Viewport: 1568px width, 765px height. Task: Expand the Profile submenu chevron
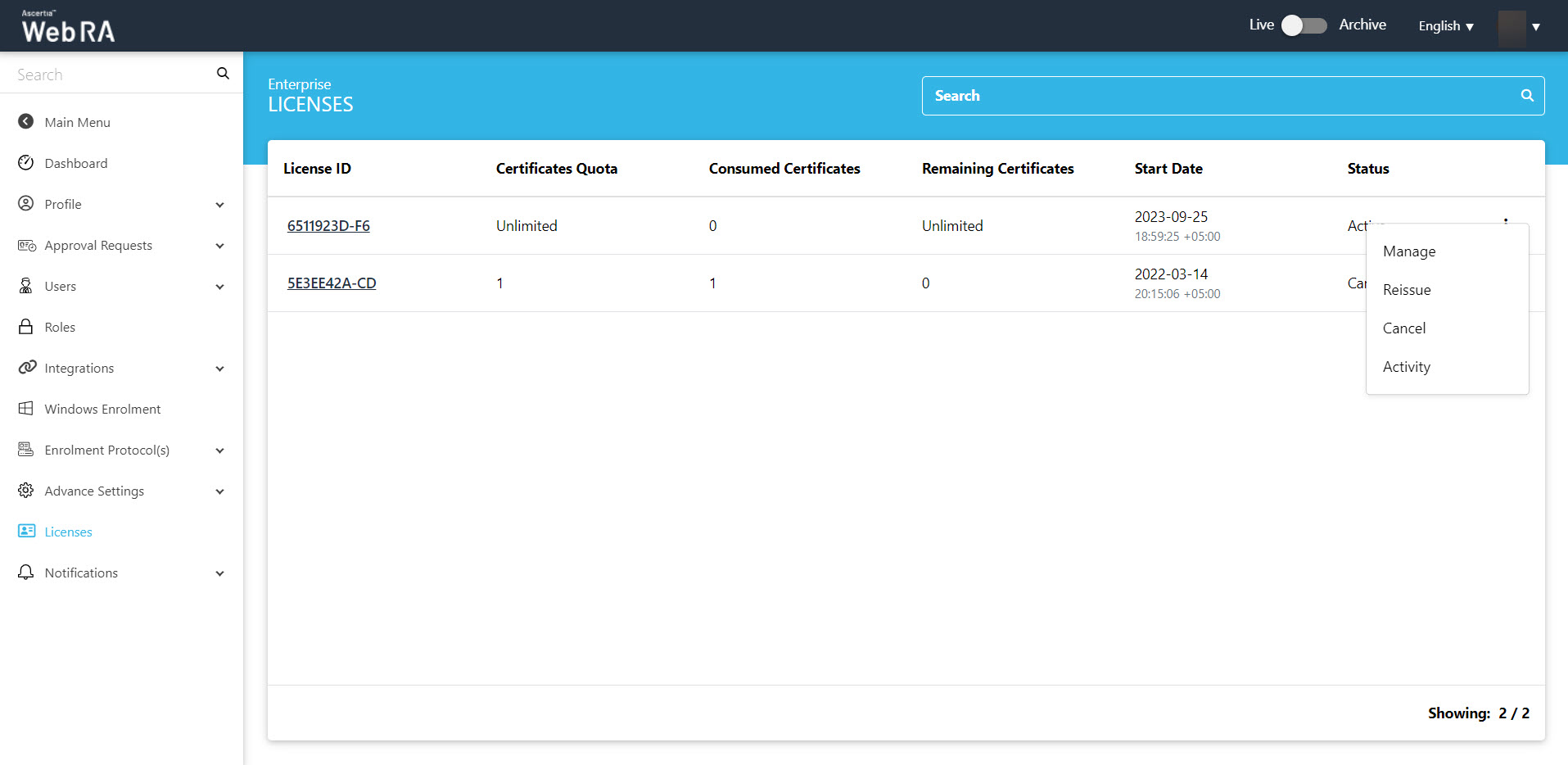pos(219,205)
